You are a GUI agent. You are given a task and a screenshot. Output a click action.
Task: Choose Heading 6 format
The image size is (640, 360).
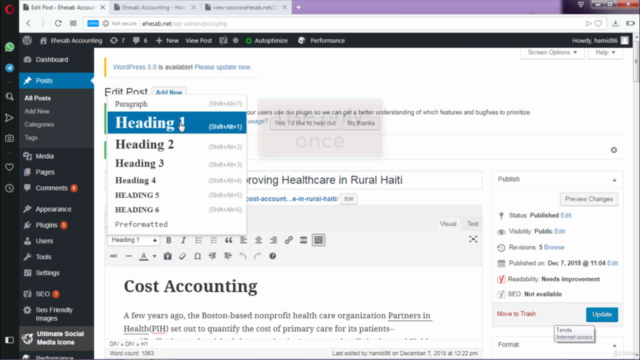[177, 210]
